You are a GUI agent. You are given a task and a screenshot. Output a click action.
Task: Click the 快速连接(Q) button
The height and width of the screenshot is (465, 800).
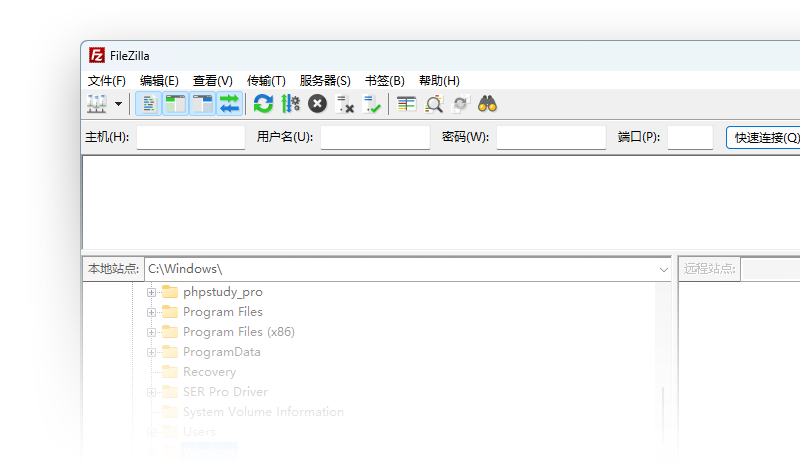click(x=766, y=138)
